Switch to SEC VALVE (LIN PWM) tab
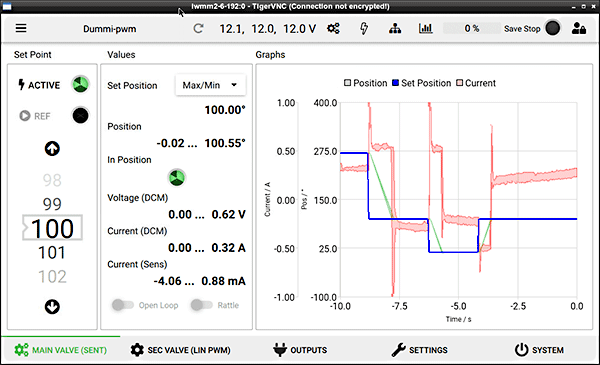This screenshot has width=600, height=365. pos(180,350)
